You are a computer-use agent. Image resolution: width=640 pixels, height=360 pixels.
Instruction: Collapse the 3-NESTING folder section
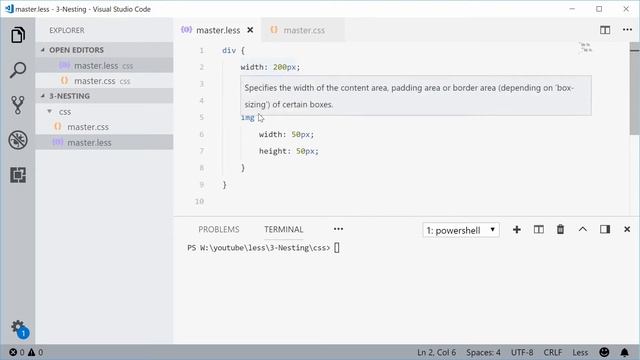click(104, 96)
